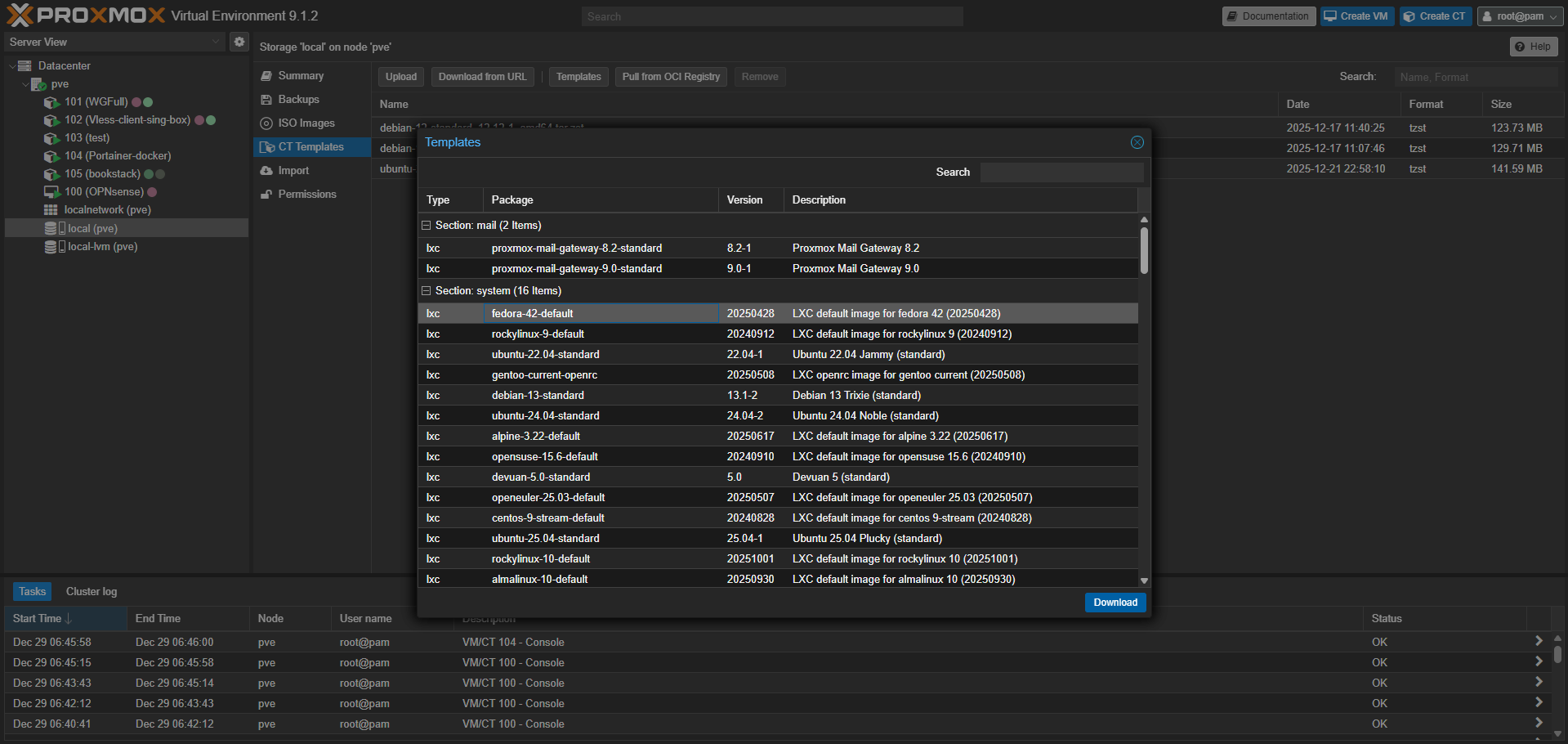This screenshot has width=1568, height=744.
Task: Collapse Section: mail group
Action: (x=426, y=226)
